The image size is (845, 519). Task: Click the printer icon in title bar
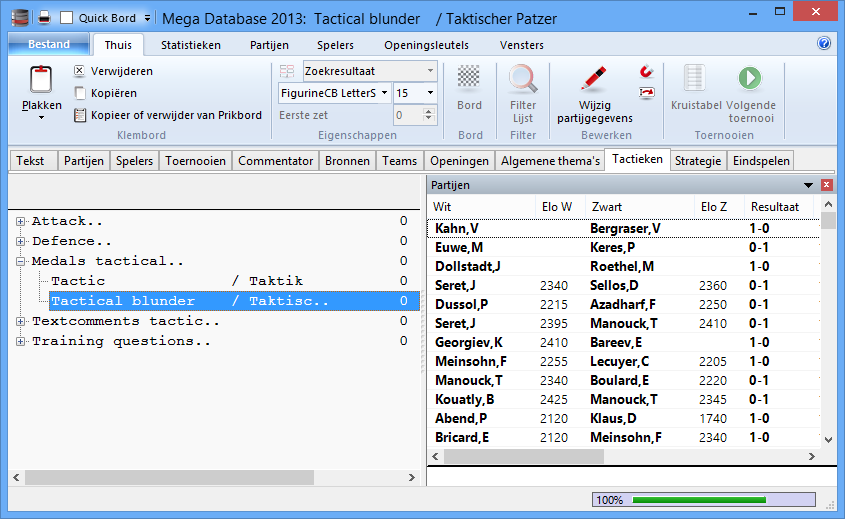(44, 18)
